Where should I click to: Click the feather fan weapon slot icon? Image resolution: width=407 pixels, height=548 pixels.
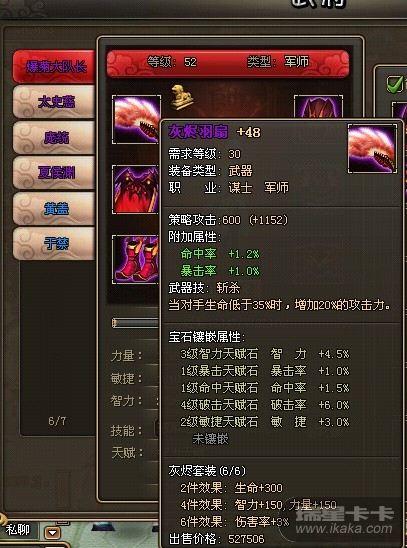pos(137,119)
